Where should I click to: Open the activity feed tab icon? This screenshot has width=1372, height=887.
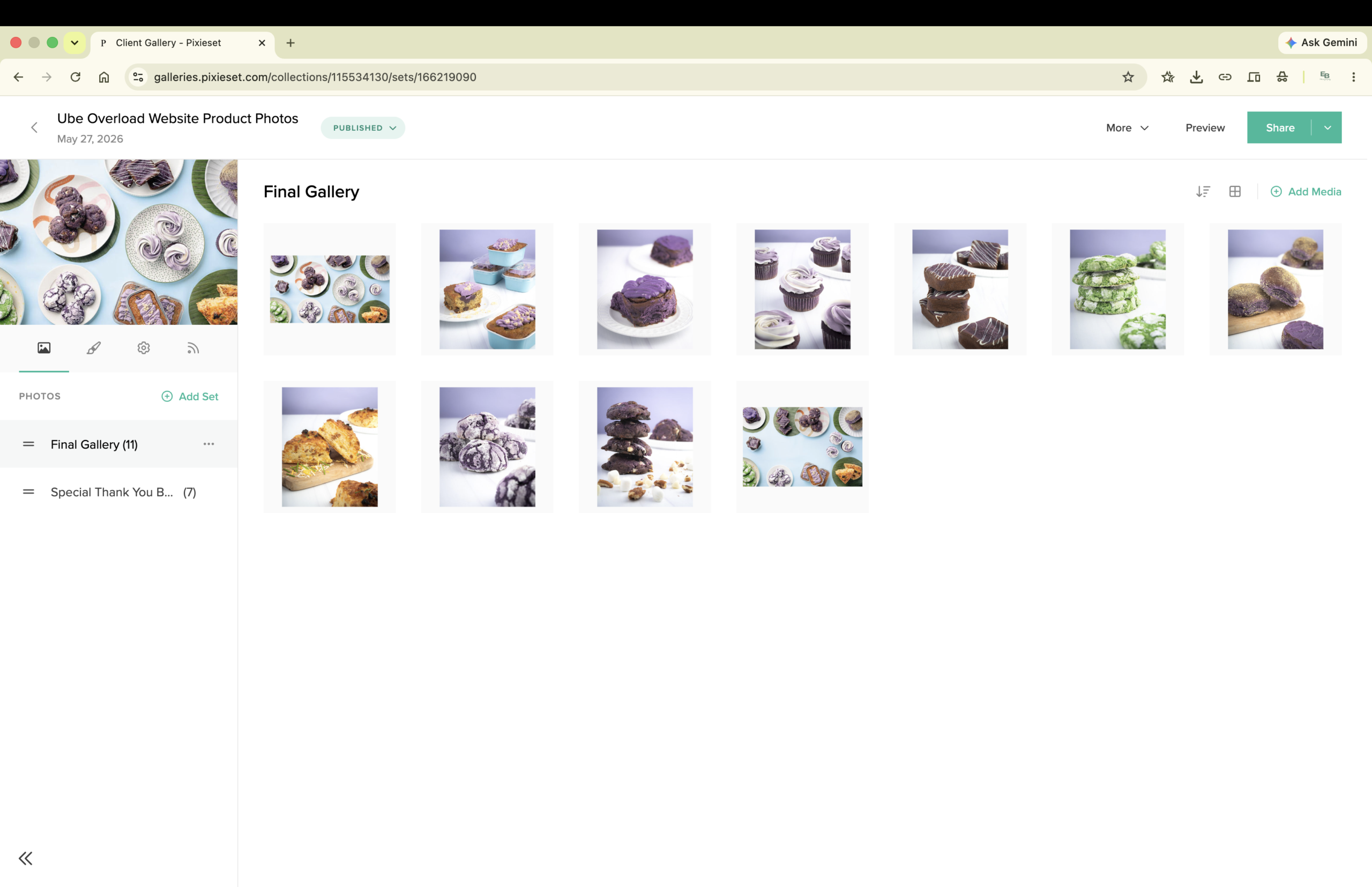[x=193, y=348]
